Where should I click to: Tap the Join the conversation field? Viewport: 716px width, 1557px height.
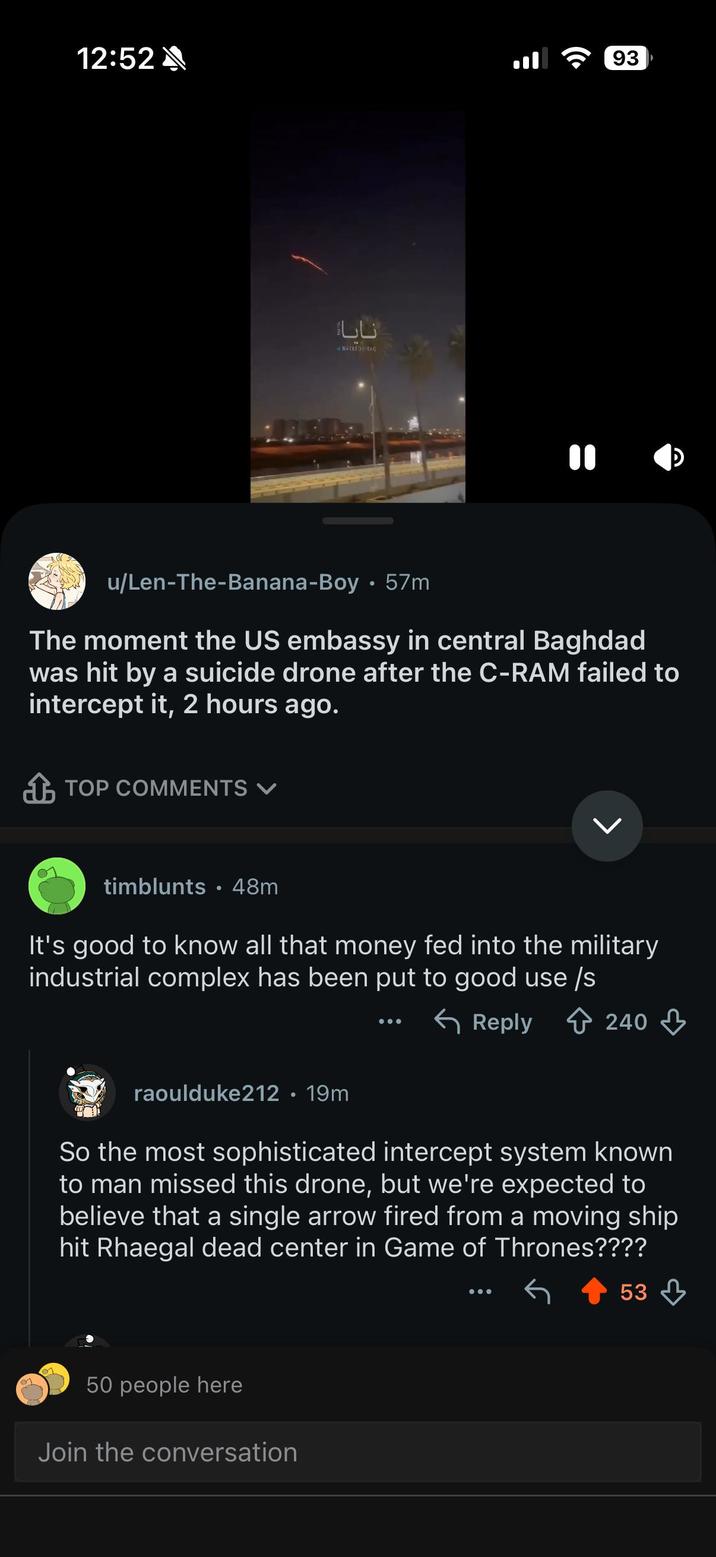coord(358,1451)
